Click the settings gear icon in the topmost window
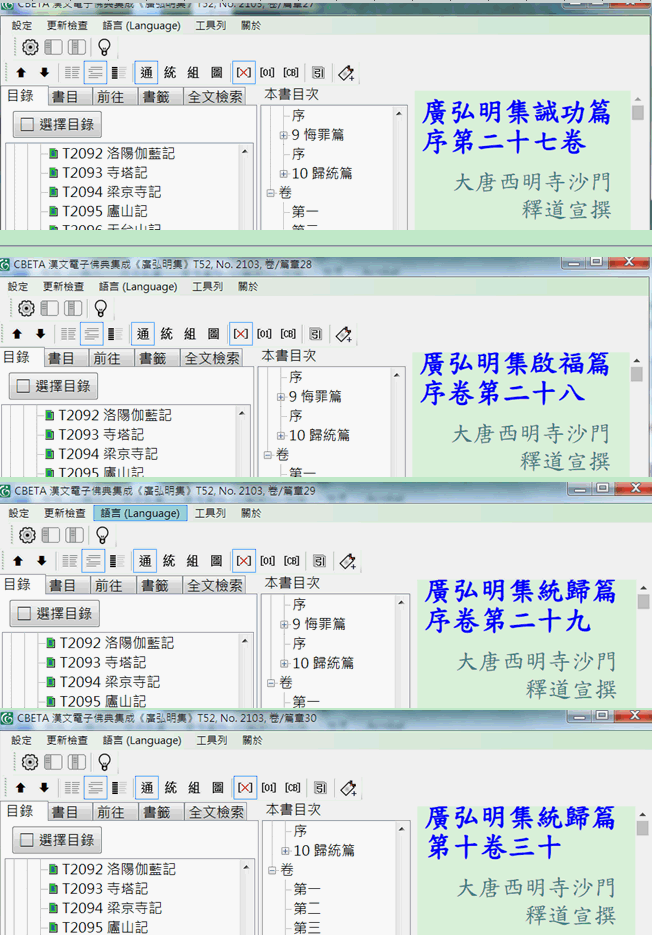This screenshot has height=935, width=652. click(x=30, y=47)
